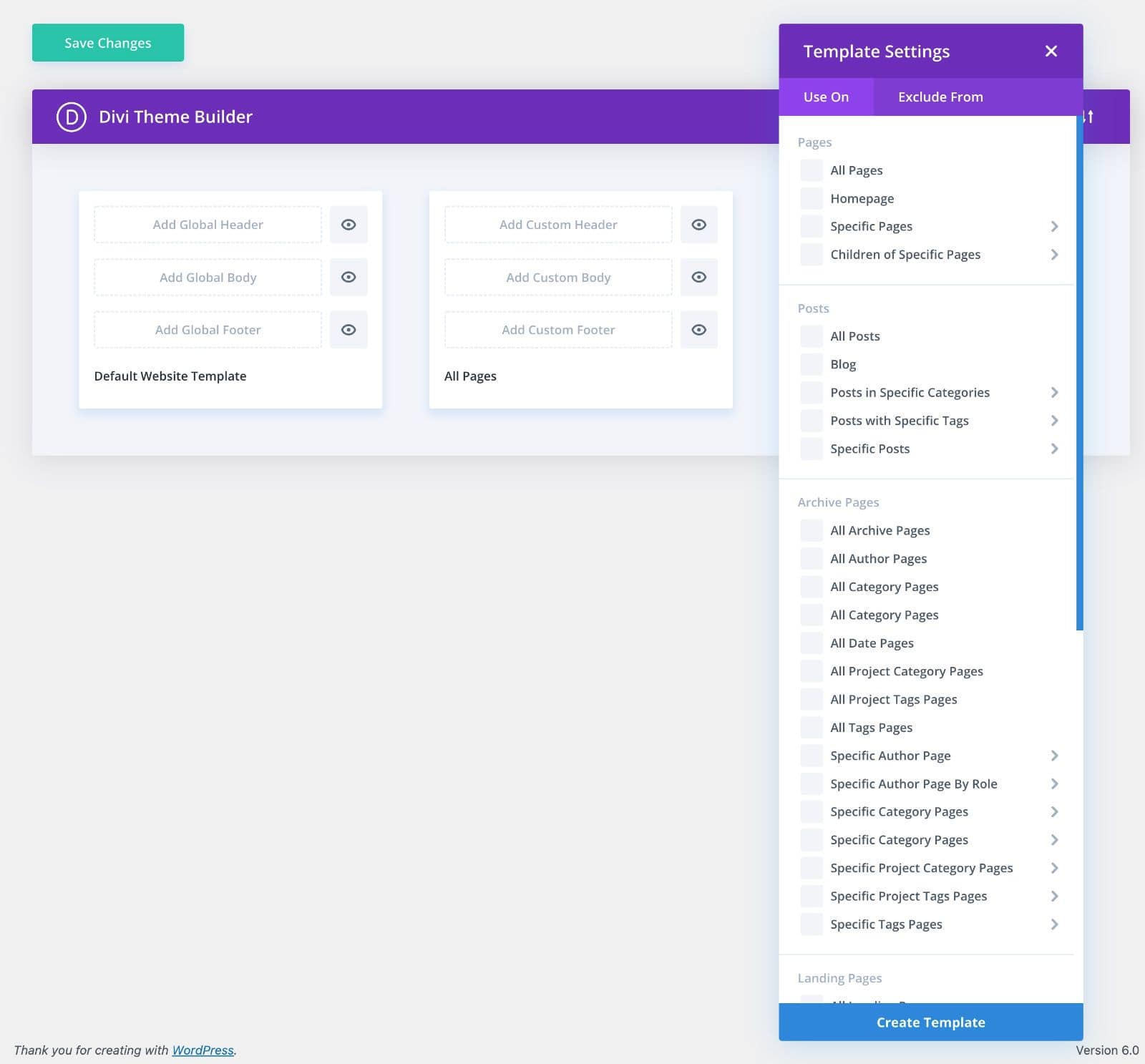Check the All Pages checkbox
This screenshot has height=1064, width=1145.
810,170
